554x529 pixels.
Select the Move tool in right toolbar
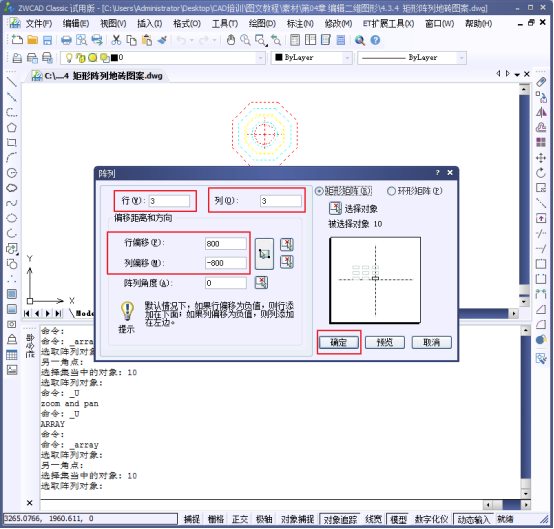pos(541,158)
